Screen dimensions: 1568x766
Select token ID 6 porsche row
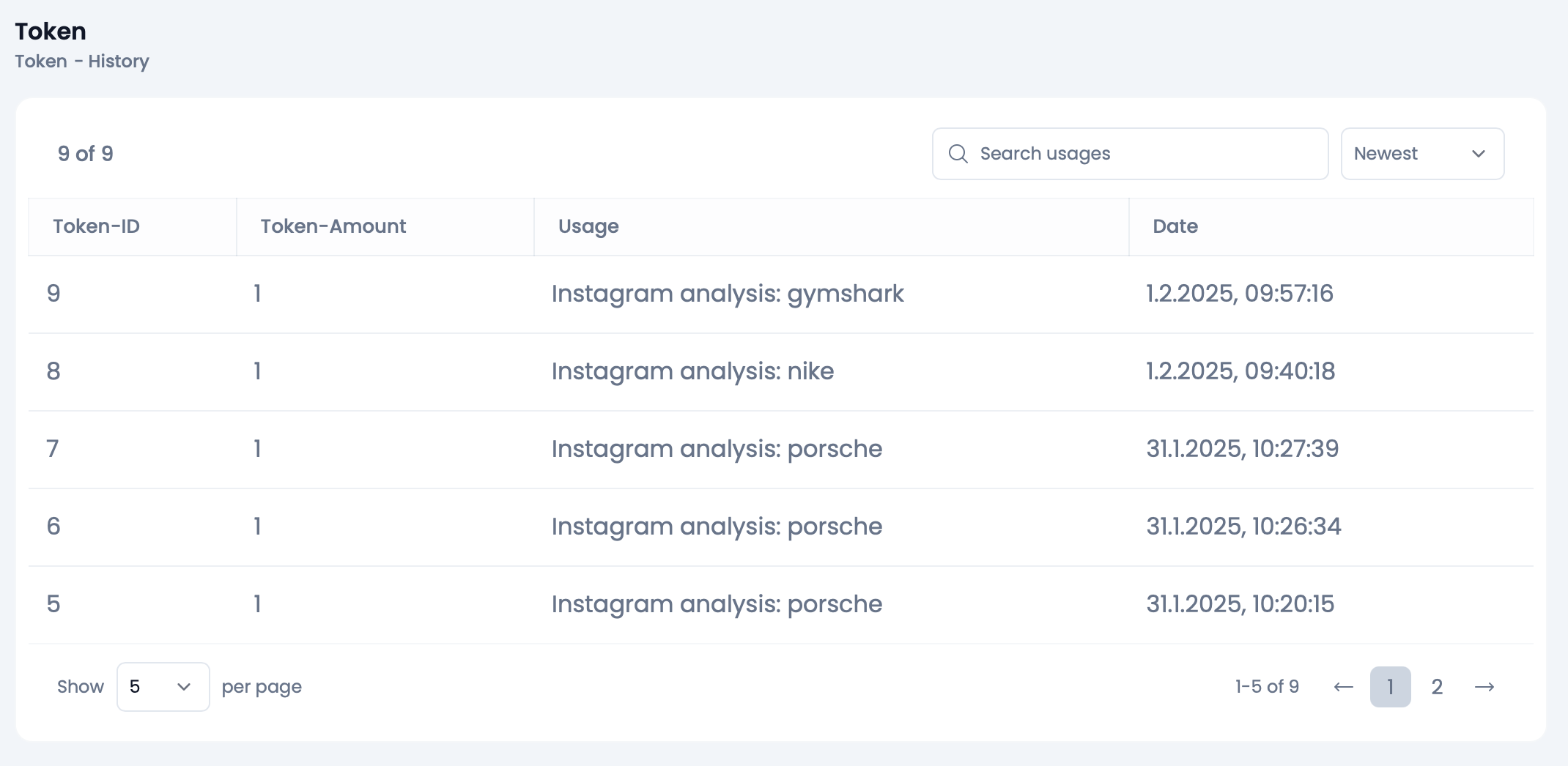coord(717,527)
